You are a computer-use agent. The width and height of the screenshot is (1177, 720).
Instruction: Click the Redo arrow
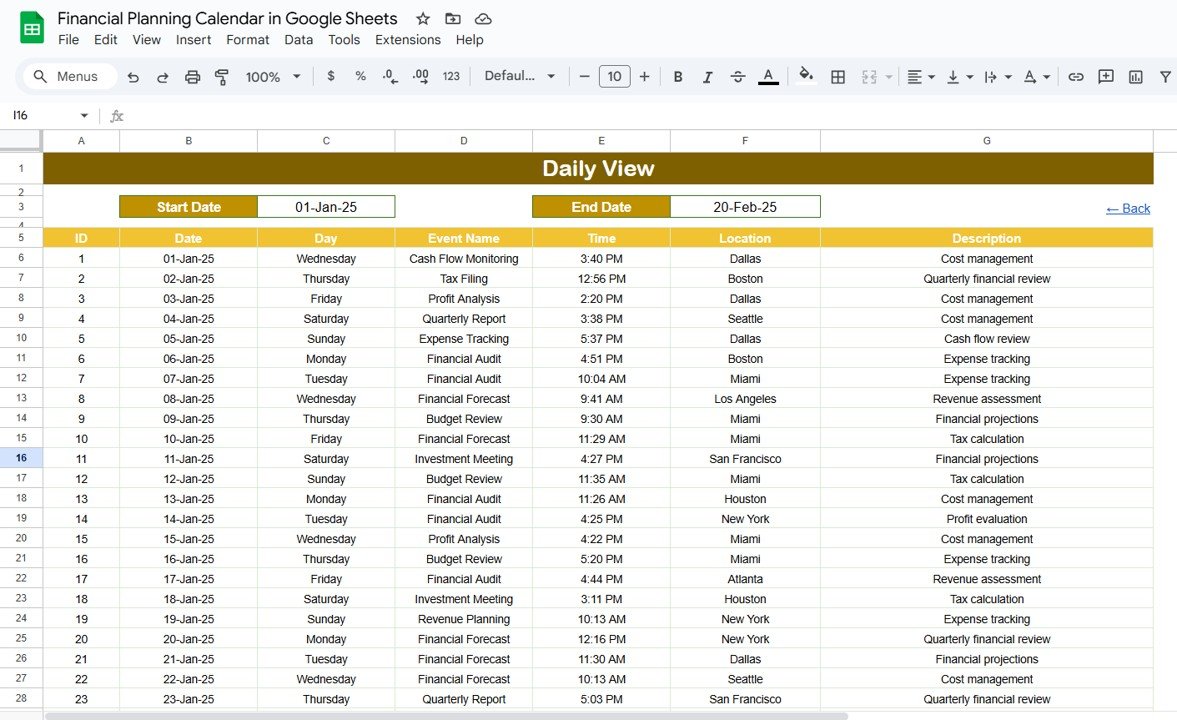[162, 77]
